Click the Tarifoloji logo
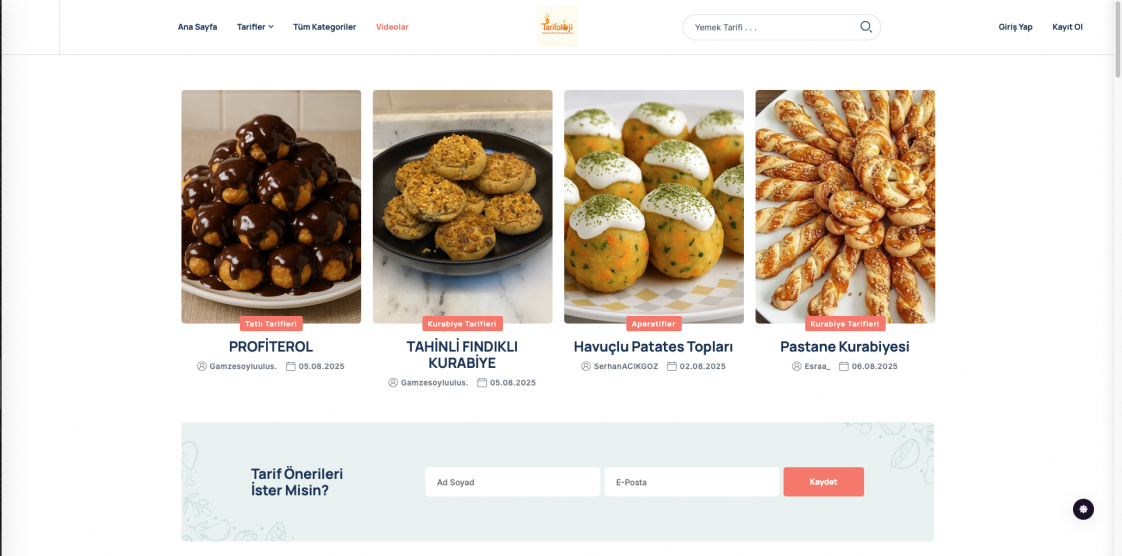Image resolution: width=1122 pixels, height=556 pixels. (557, 27)
